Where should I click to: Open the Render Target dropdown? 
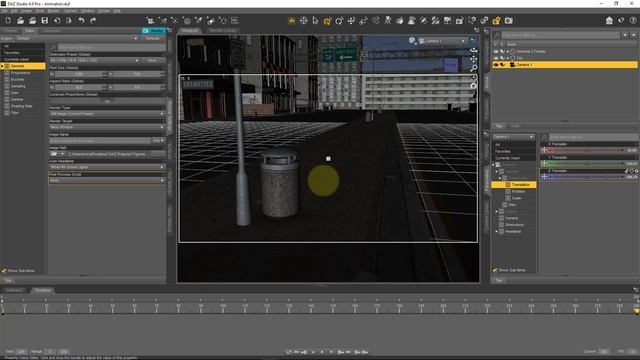click(x=107, y=127)
